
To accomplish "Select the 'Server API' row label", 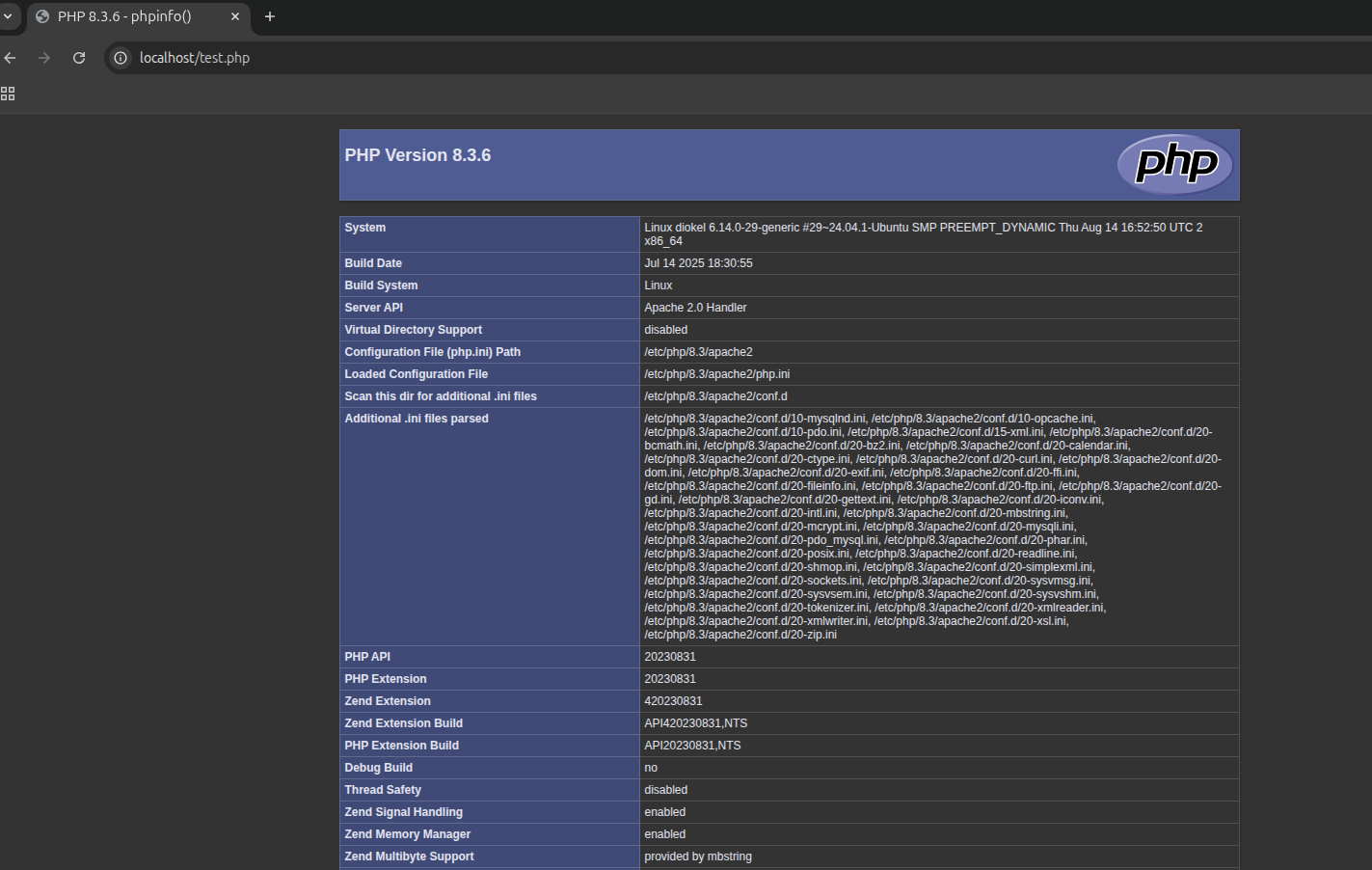I will [373, 307].
